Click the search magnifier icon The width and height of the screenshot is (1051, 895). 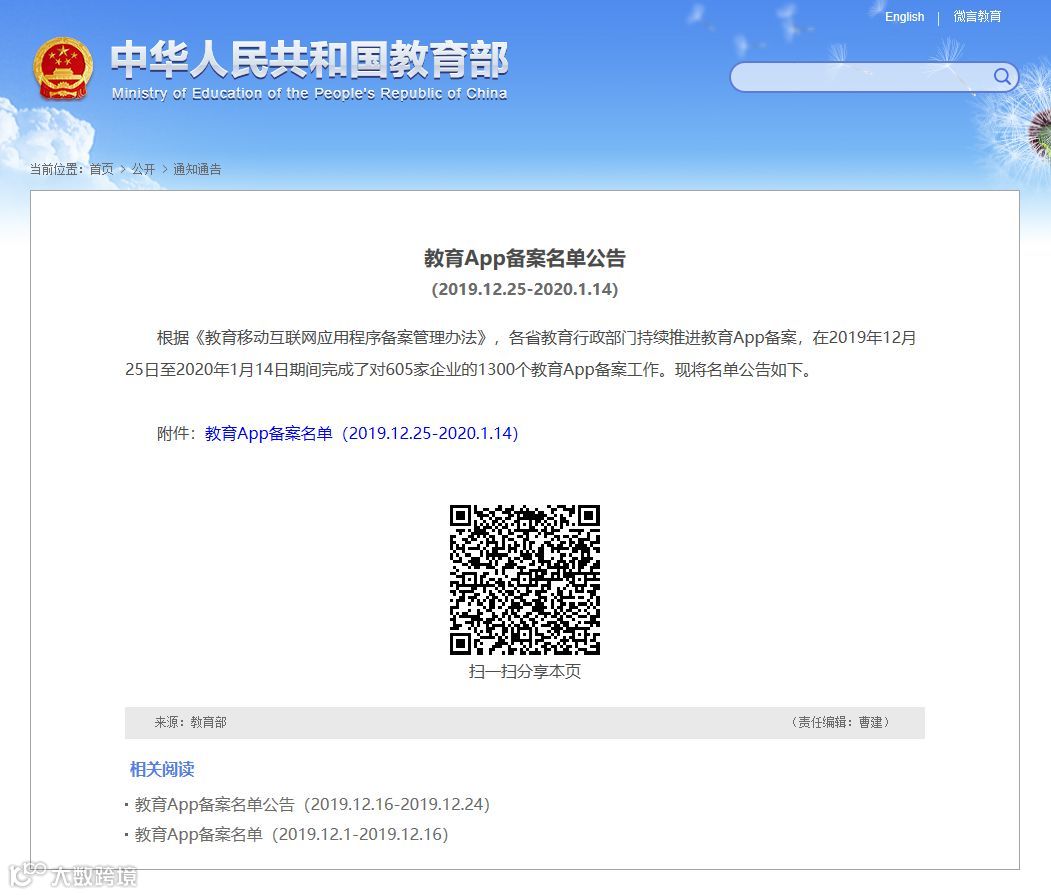(x=1001, y=76)
